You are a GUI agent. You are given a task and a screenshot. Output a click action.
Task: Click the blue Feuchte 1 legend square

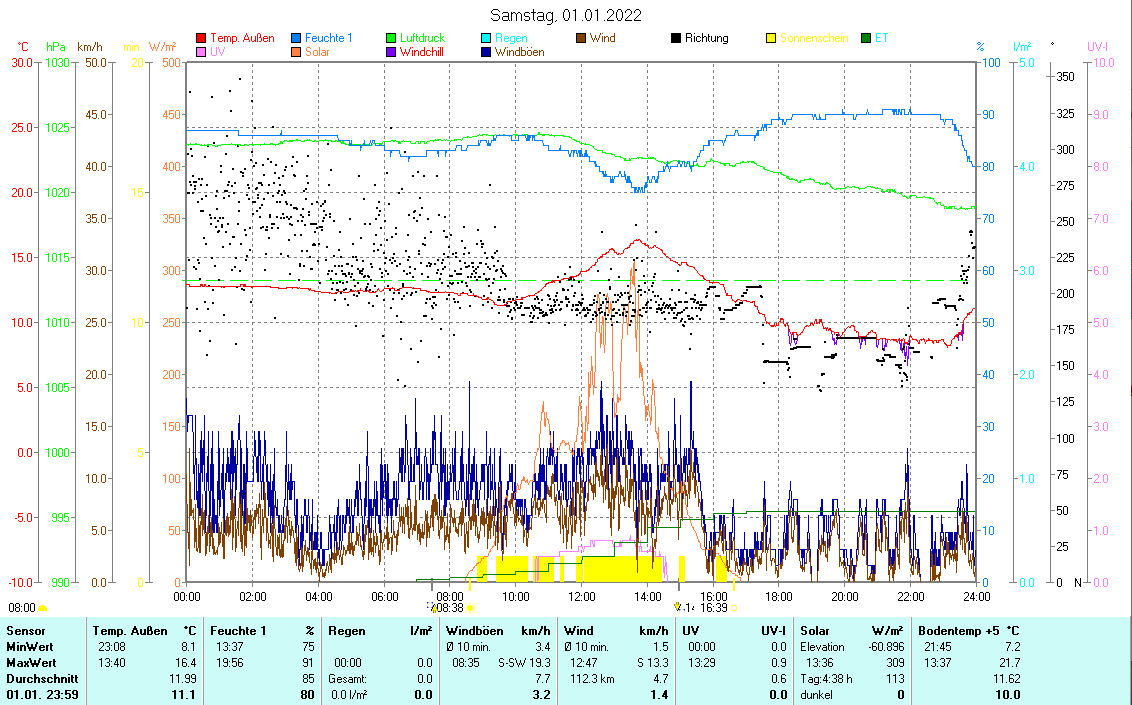[x=297, y=39]
